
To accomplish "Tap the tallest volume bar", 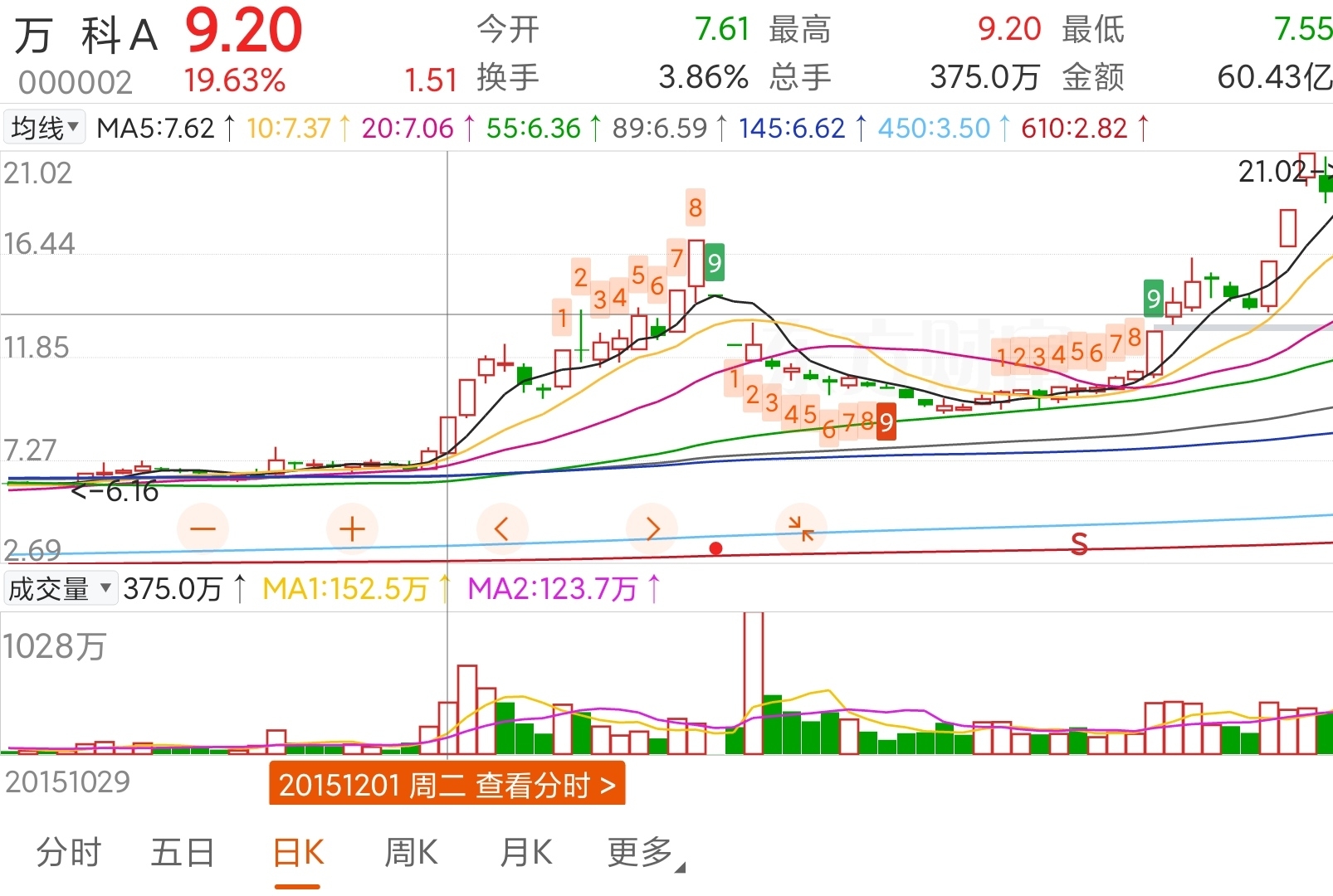I will tap(753, 683).
